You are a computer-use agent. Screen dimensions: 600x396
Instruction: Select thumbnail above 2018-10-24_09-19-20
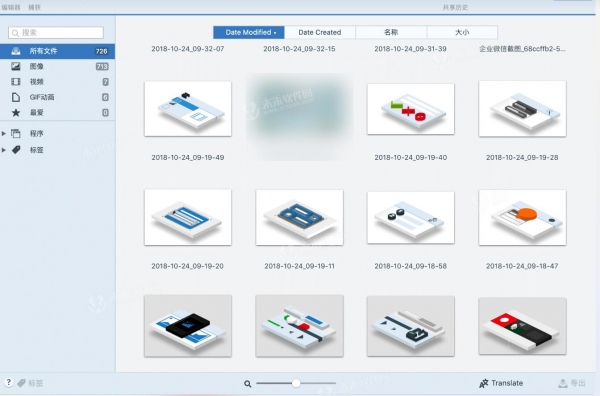[x=188, y=217]
